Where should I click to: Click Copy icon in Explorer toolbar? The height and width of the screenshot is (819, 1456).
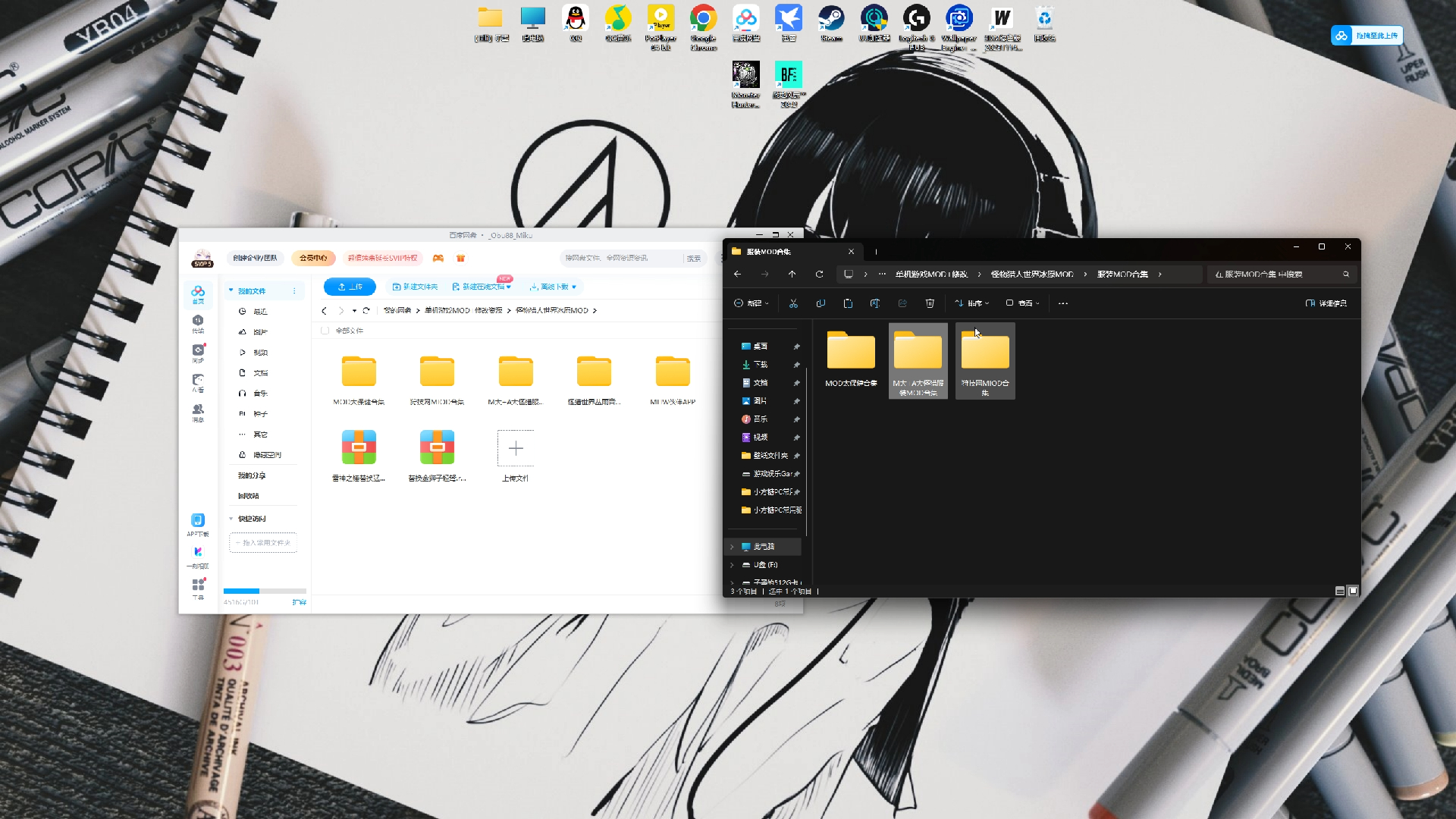[821, 303]
